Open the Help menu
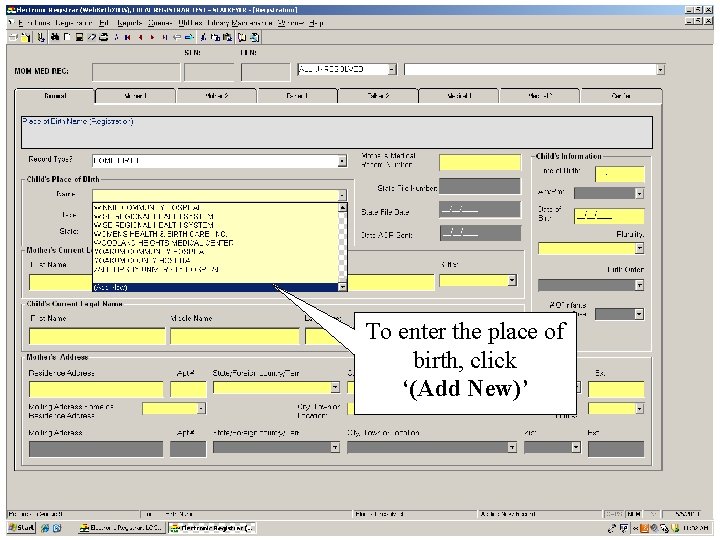Viewport: 720px width, 540px height. point(316,22)
